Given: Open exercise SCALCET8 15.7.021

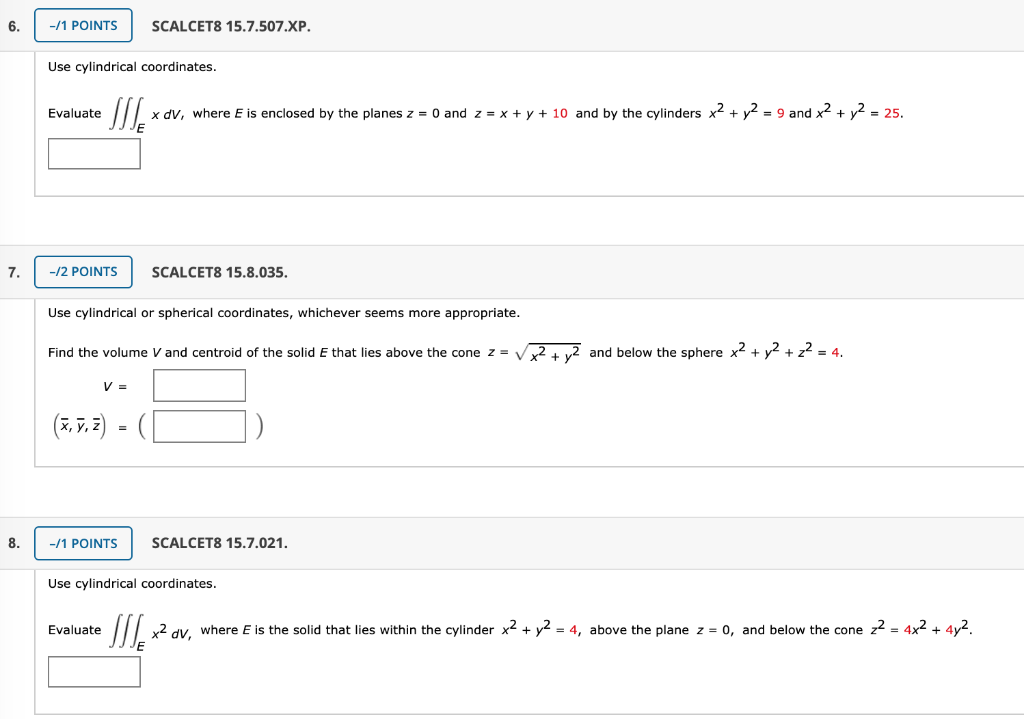Looking at the screenshot, I should tap(221, 543).
